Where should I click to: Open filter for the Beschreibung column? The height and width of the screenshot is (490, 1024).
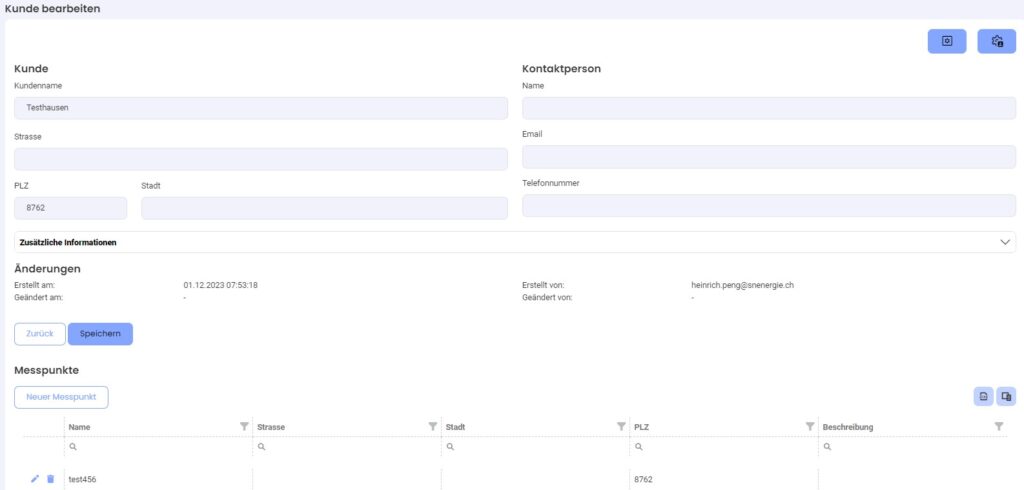tap(999, 426)
